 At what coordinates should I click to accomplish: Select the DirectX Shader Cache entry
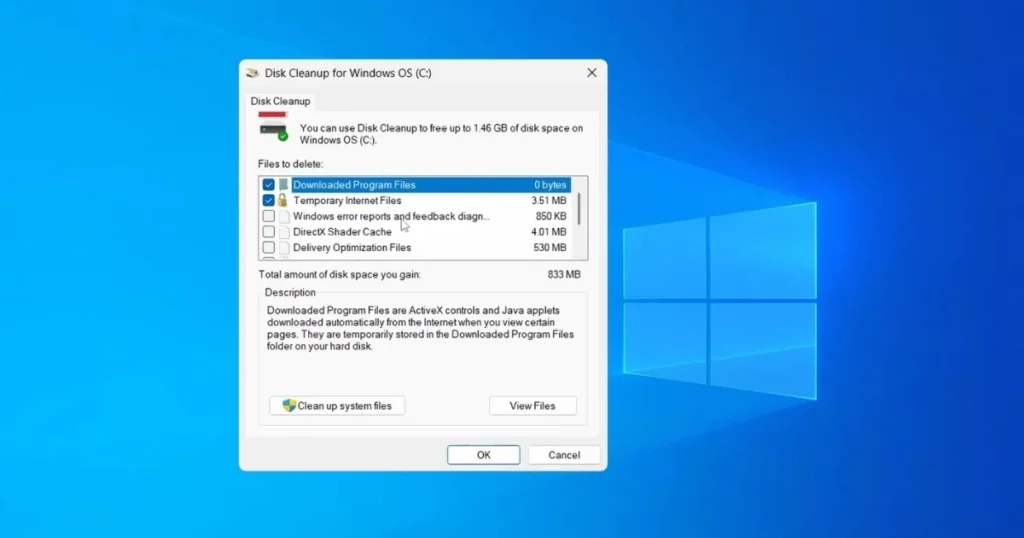tap(415, 232)
